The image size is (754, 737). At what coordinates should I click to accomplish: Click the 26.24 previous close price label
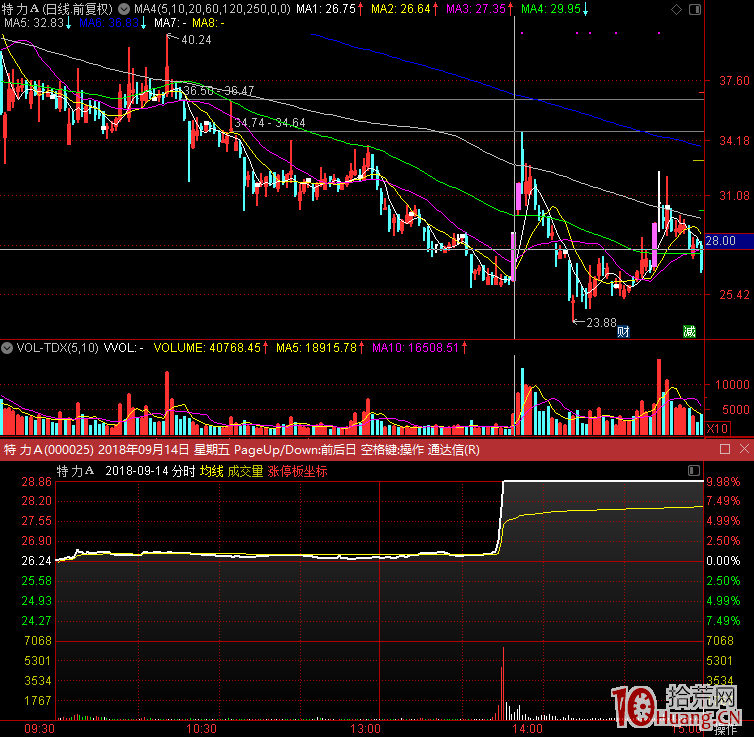click(36, 561)
